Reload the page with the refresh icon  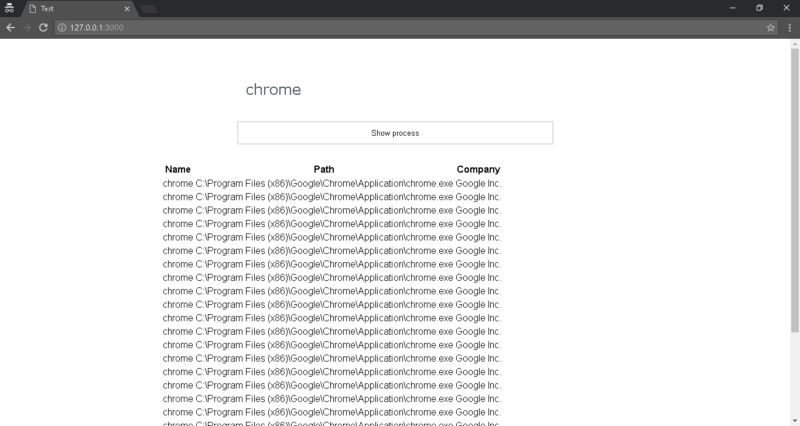[x=43, y=27]
